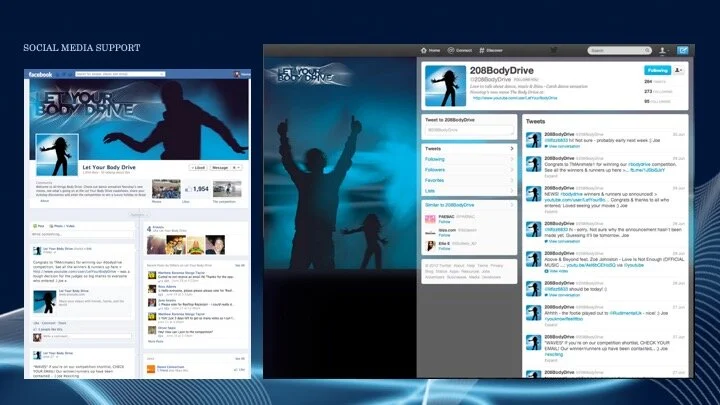Open Twitter Home tab in top navigation
Viewport: 720px width, 405px height.
click(x=430, y=51)
